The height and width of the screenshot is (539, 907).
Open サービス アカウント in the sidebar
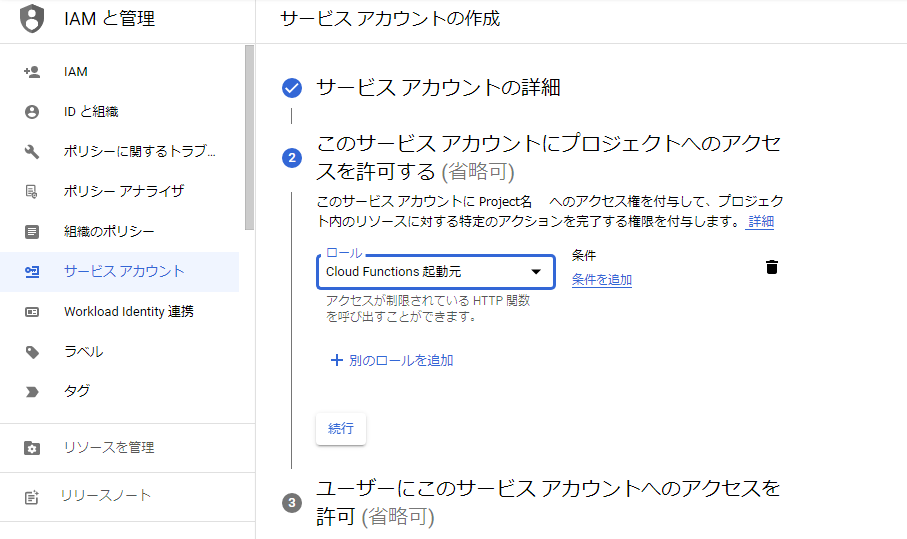tap(124, 272)
